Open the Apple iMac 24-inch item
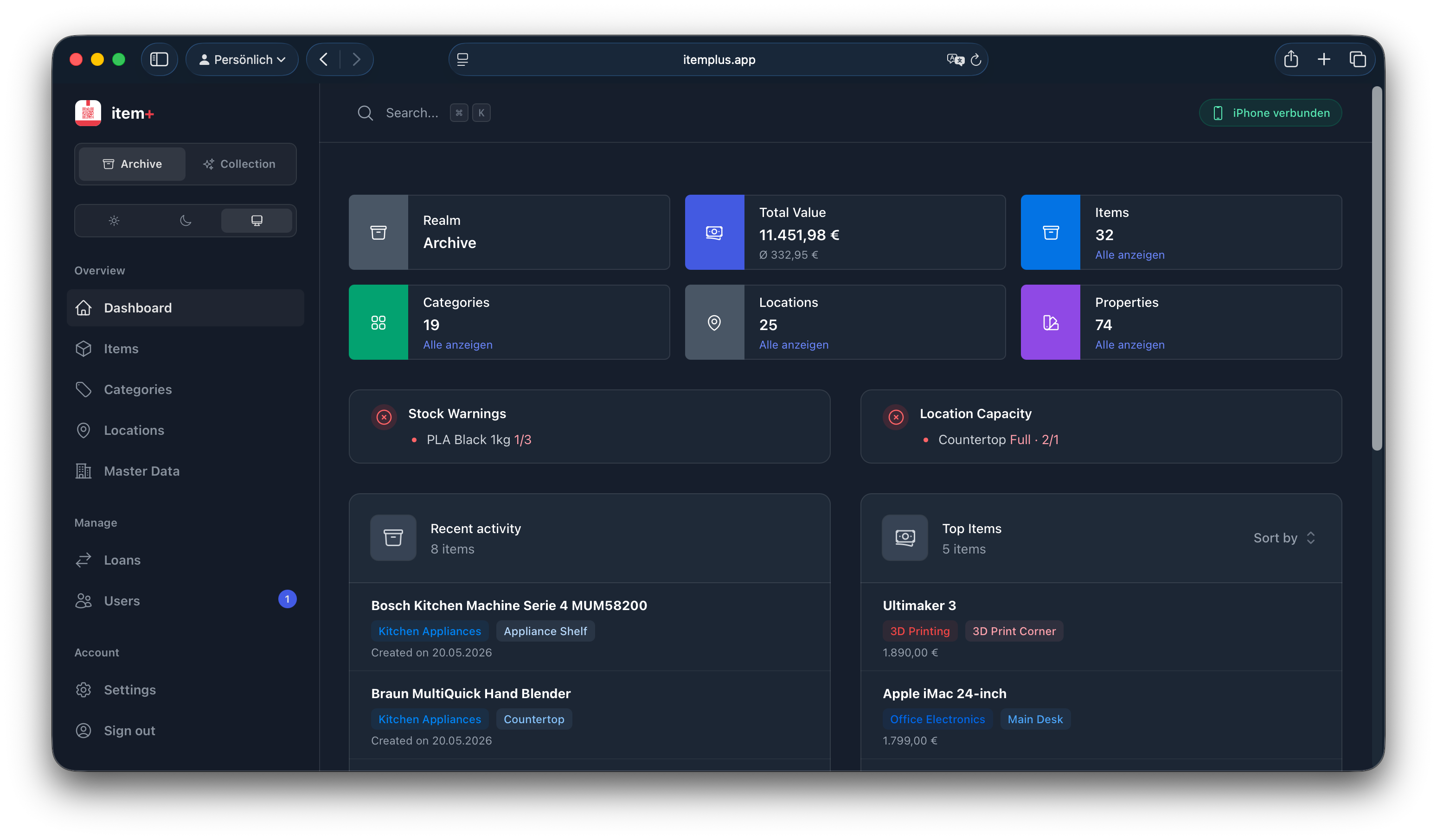 (x=944, y=694)
